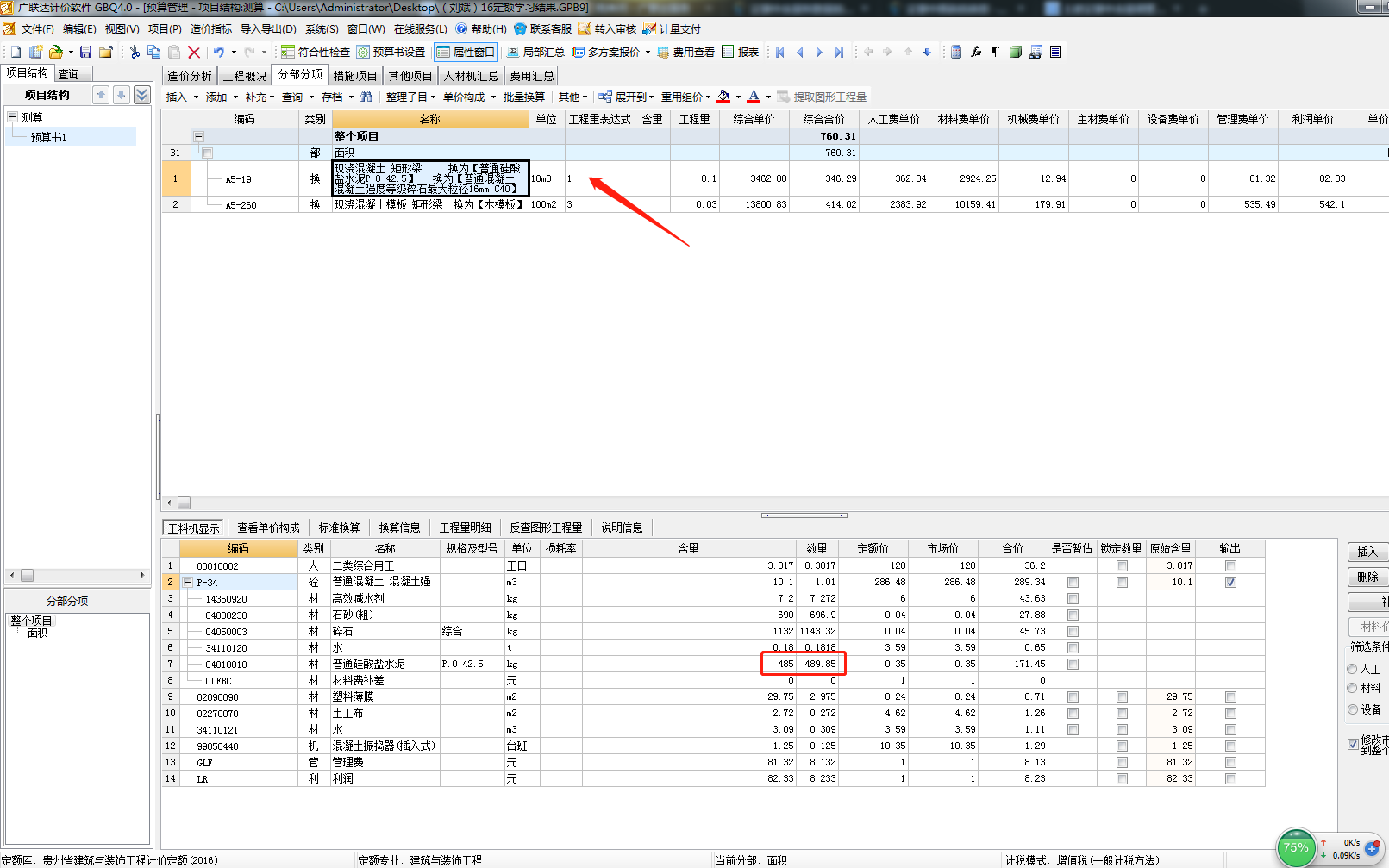Toggle the 属性窗口 property window
This screenshot has width=1389, height=868.
pyautogui.click(x=466, y=53)
